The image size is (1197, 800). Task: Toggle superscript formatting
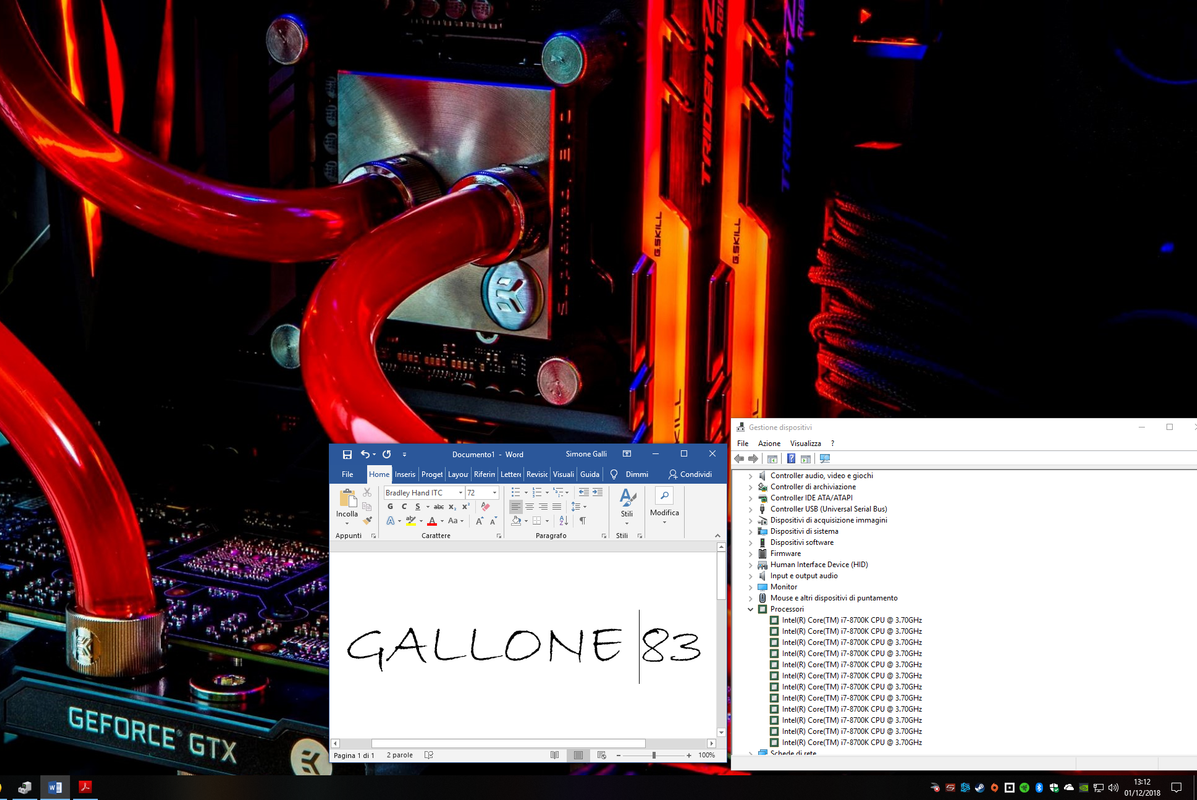[x=466, y=506]
